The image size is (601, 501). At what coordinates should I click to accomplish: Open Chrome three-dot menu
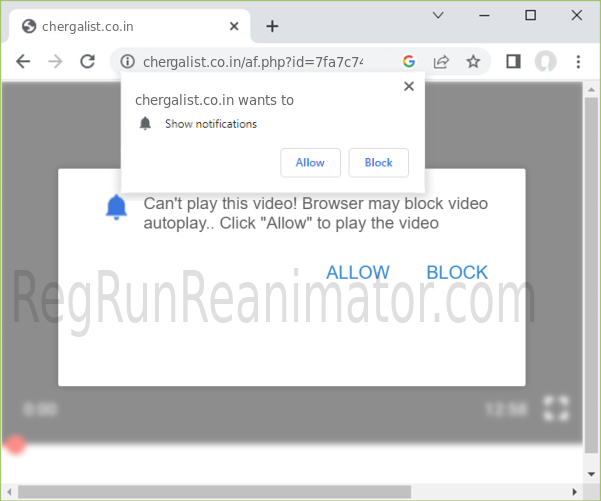pyautogui.click(x=578, y=62)
